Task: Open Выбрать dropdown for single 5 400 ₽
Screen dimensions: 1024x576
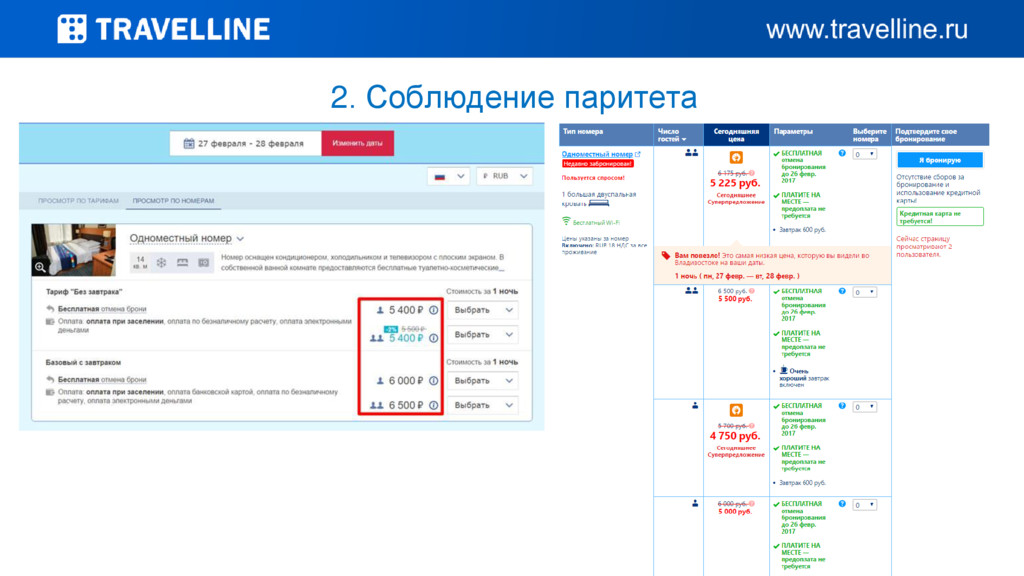Action: 483,310
